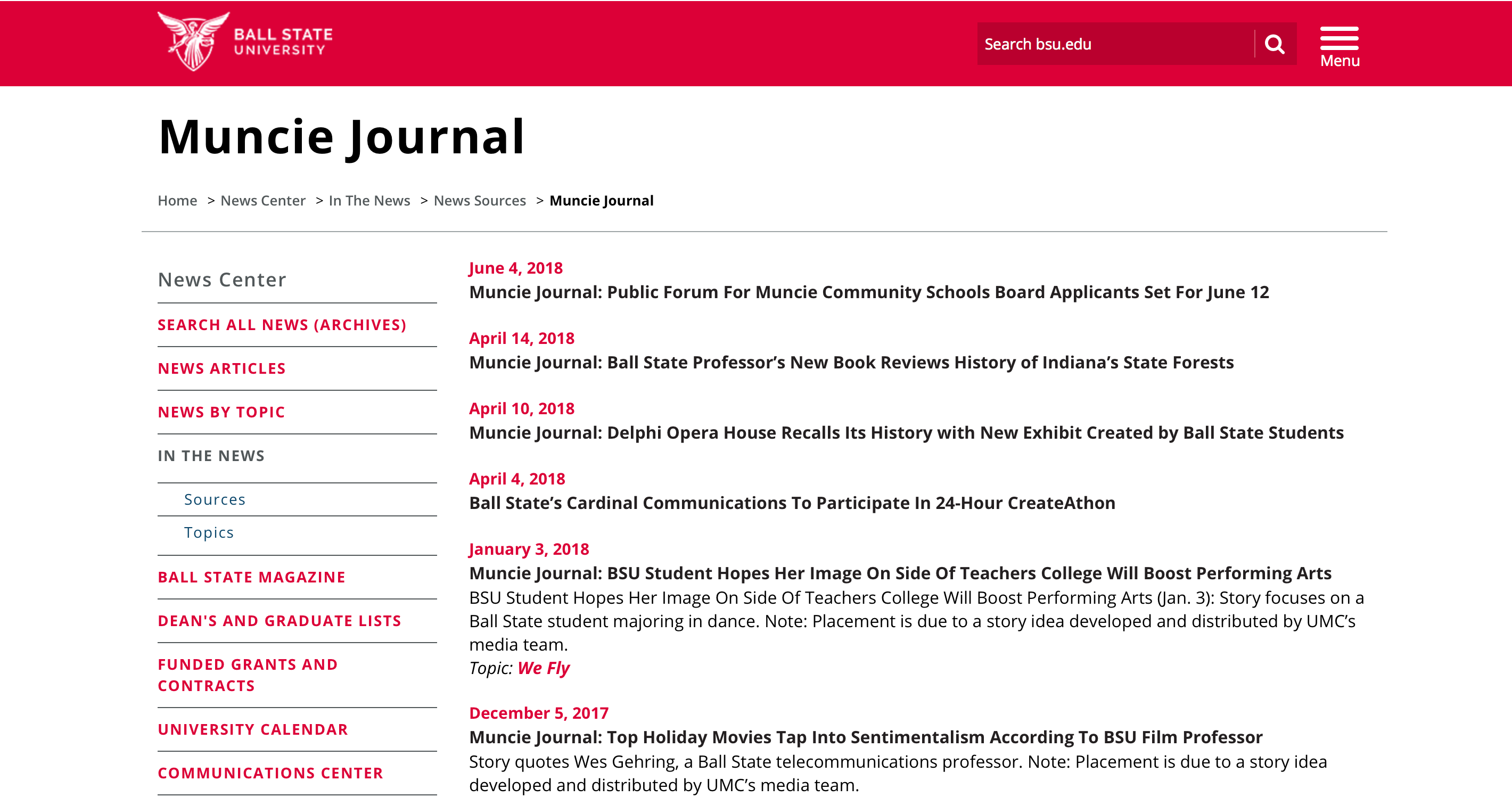Click In The News sidebar heading
This screenshot has width=1512, height=805.
(211, 456)
